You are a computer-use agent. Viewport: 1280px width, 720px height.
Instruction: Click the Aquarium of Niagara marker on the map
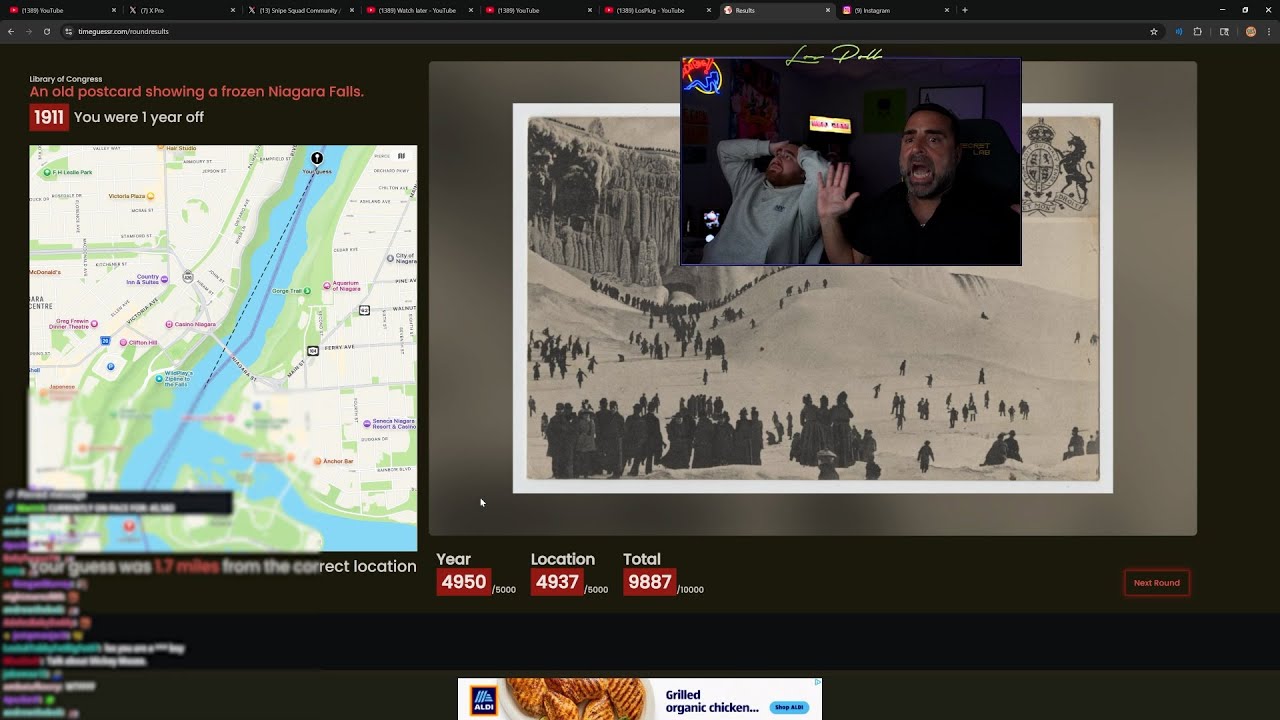pos(327,286)
